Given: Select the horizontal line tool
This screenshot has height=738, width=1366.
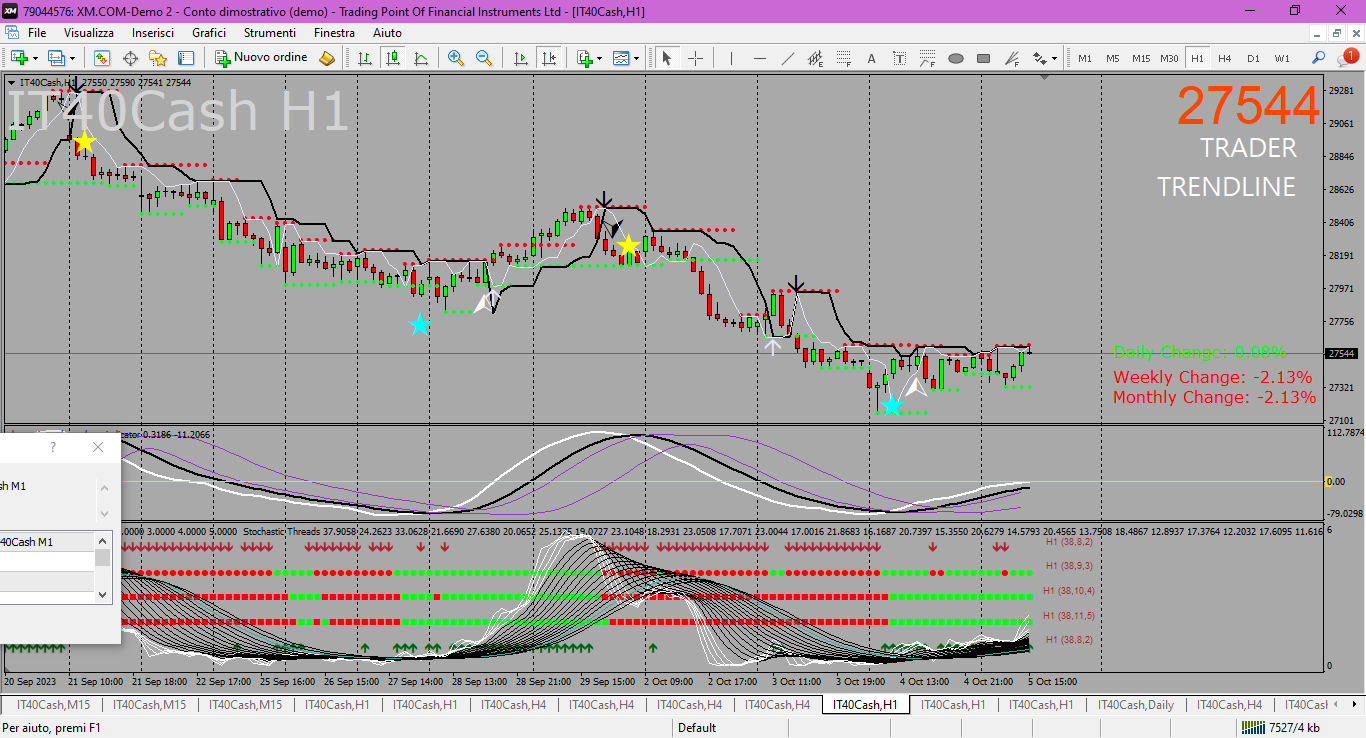Looking at the screenshot, I should [x=759, y=58].
